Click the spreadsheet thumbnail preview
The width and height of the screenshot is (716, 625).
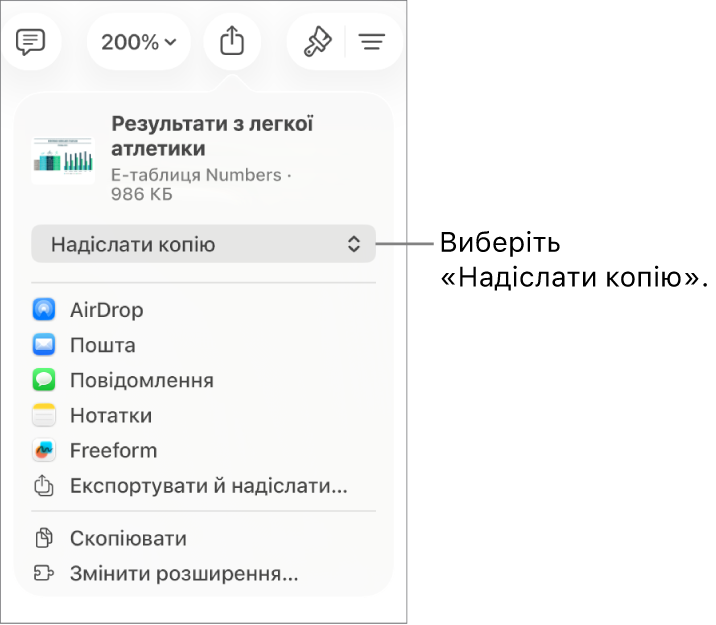coord(63,160)
